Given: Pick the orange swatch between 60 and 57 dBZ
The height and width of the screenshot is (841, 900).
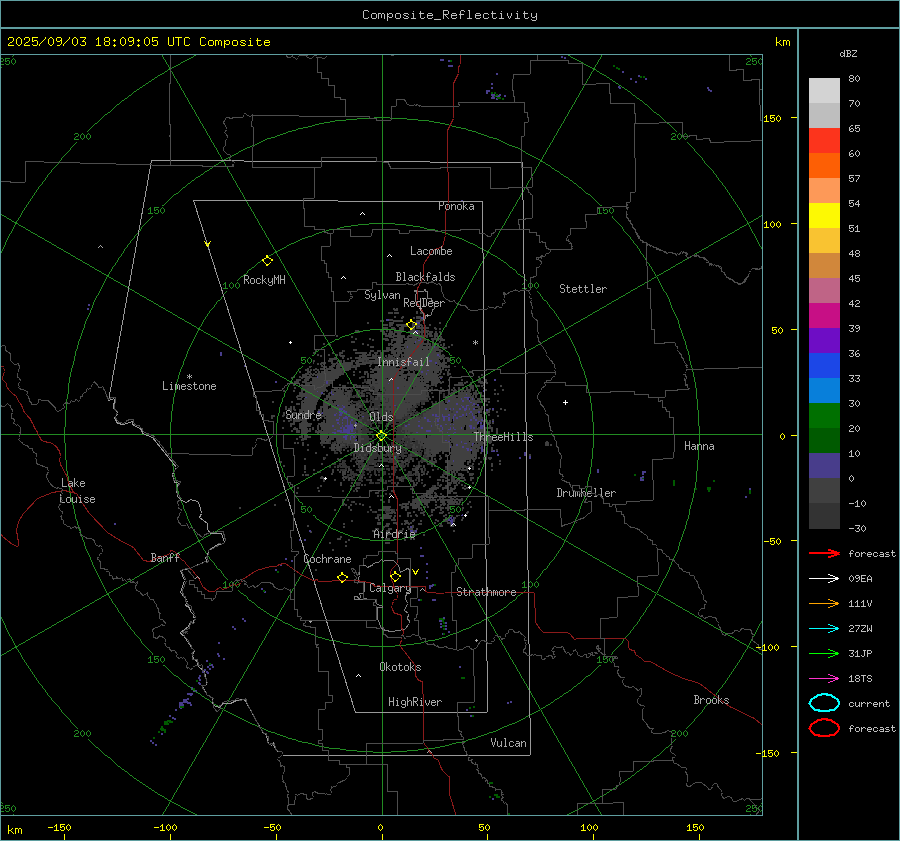Looking at the screenshot, I should 824,166.
